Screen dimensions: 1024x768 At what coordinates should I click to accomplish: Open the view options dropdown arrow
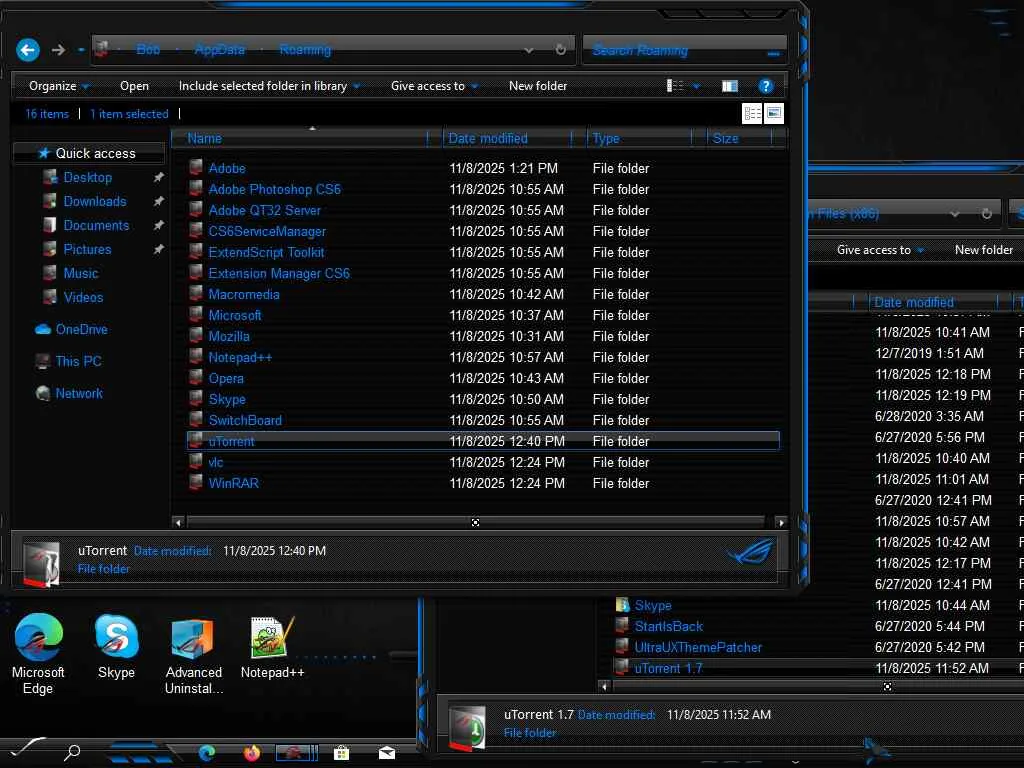[x=696, y=86]
